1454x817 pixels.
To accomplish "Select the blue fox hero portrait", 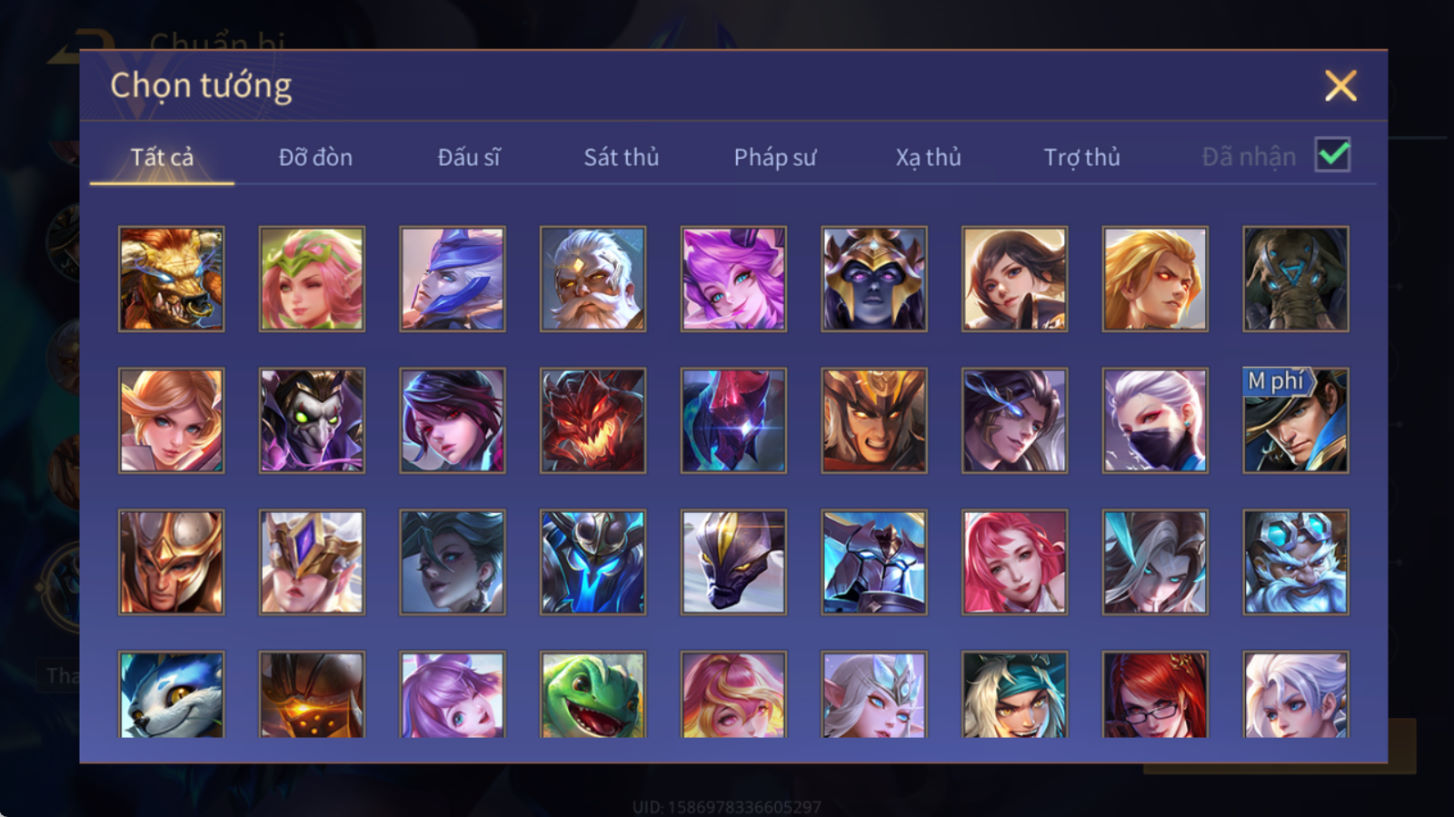I will pos(171,695).
